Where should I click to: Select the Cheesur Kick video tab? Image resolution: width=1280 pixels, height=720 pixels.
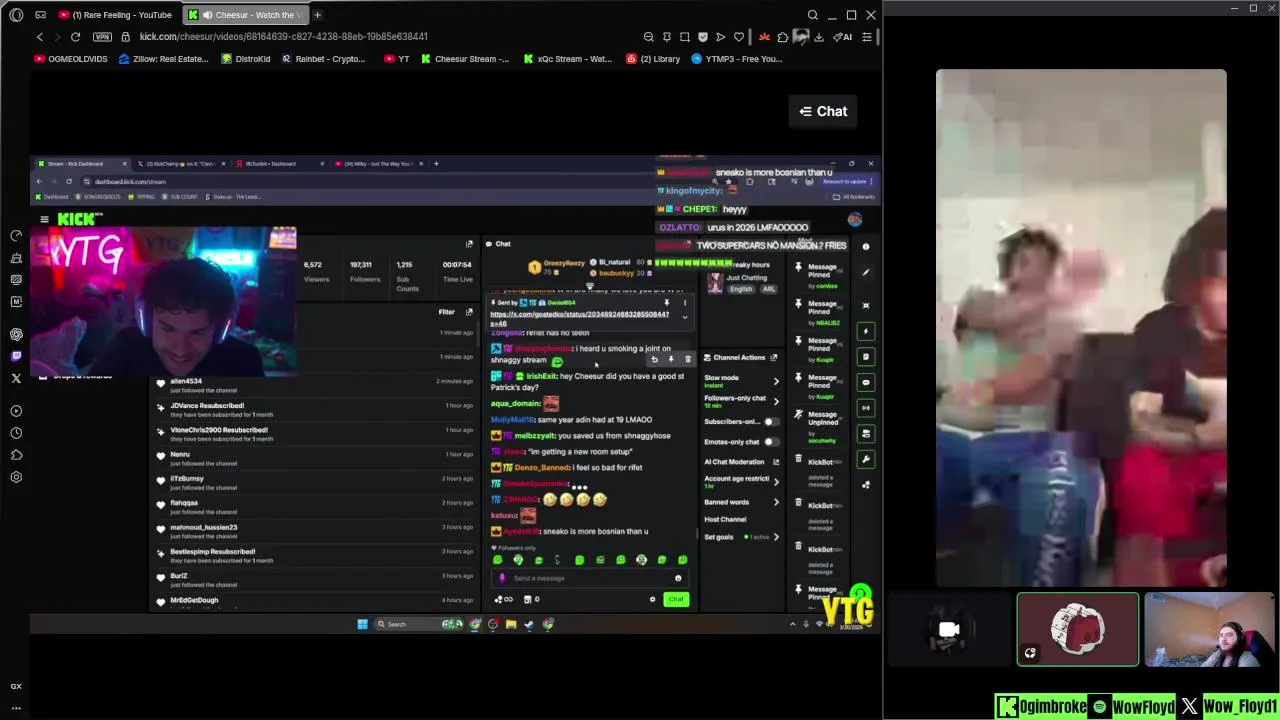(248, 15)
